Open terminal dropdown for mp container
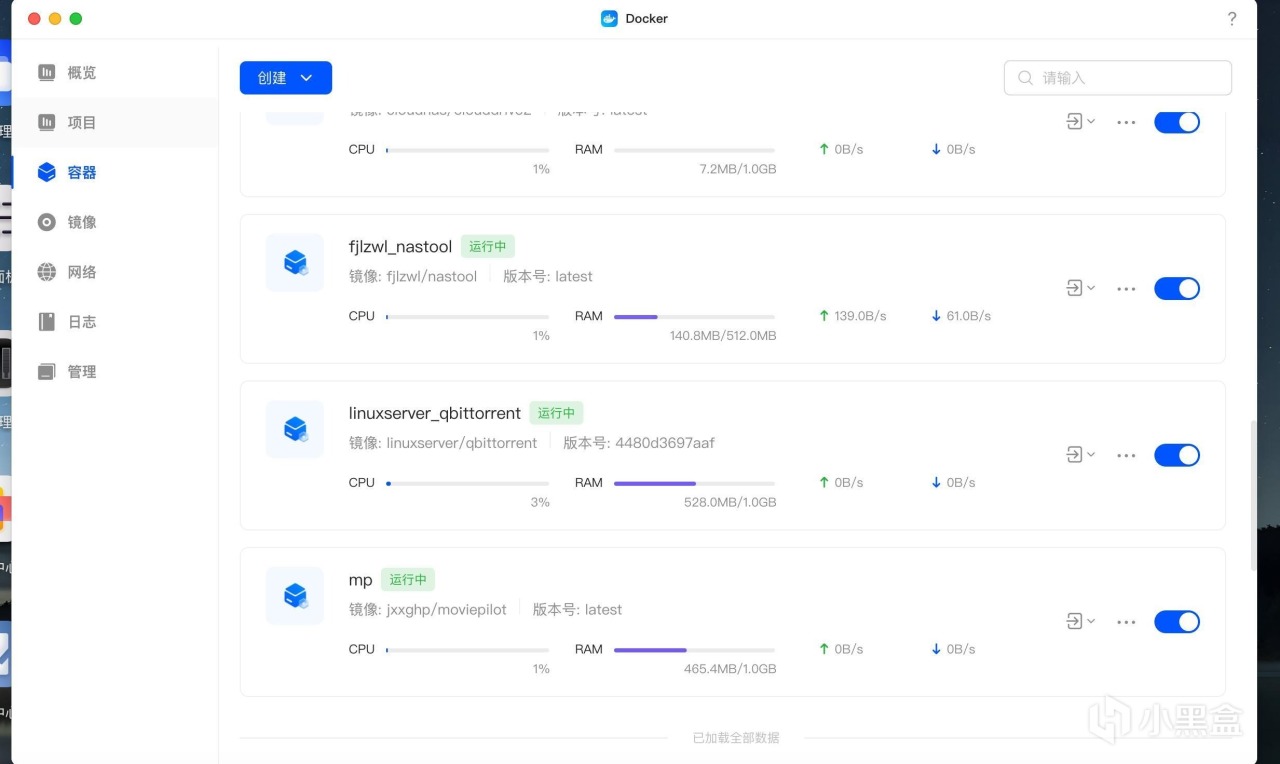 pyautogui.click(x=1080, y=622)
